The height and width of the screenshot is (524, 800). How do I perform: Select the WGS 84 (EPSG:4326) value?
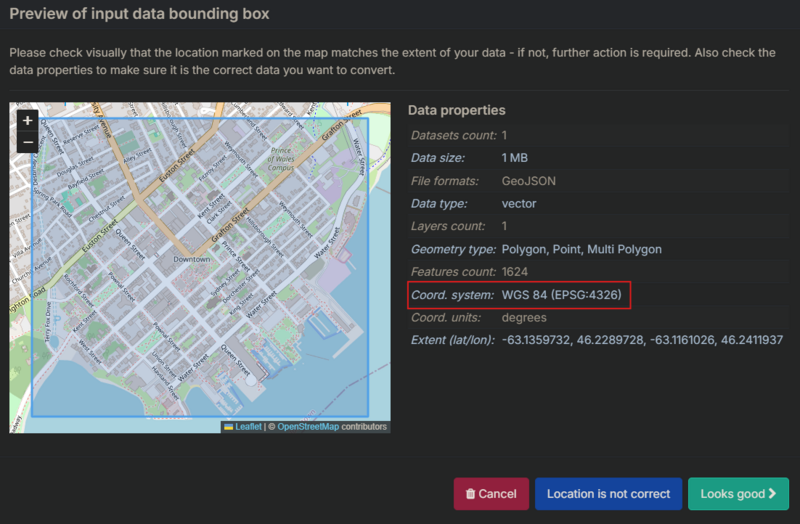point(567,295)
